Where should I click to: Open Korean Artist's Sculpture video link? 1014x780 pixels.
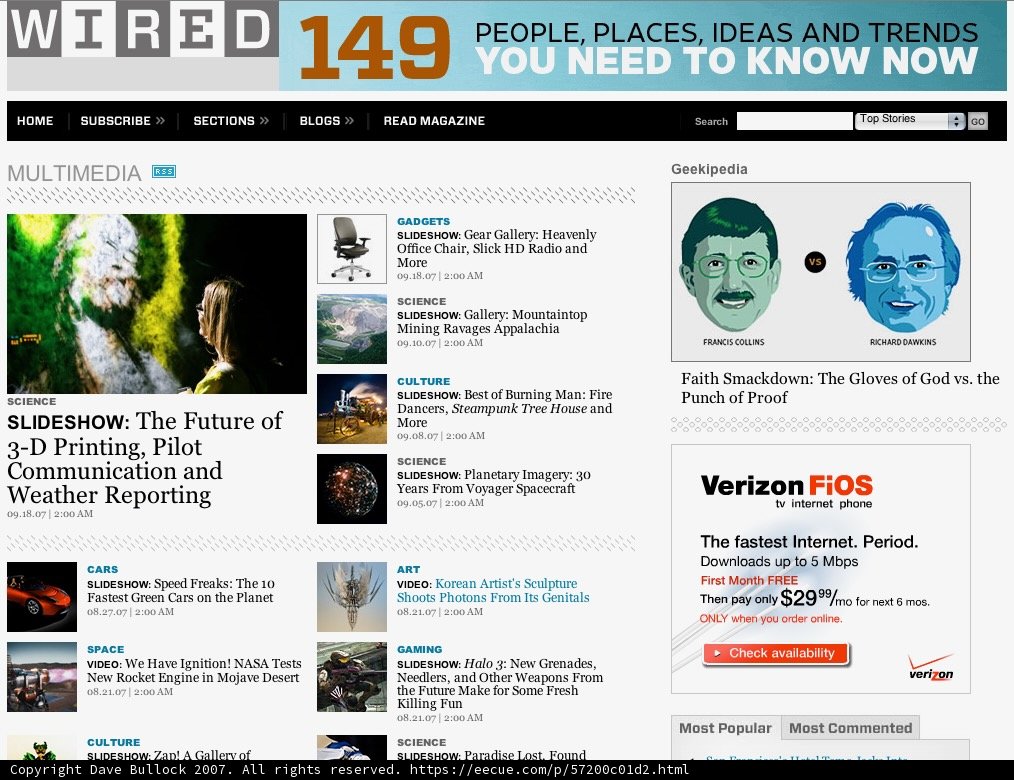pyautogui.click(x=493, y=590)
